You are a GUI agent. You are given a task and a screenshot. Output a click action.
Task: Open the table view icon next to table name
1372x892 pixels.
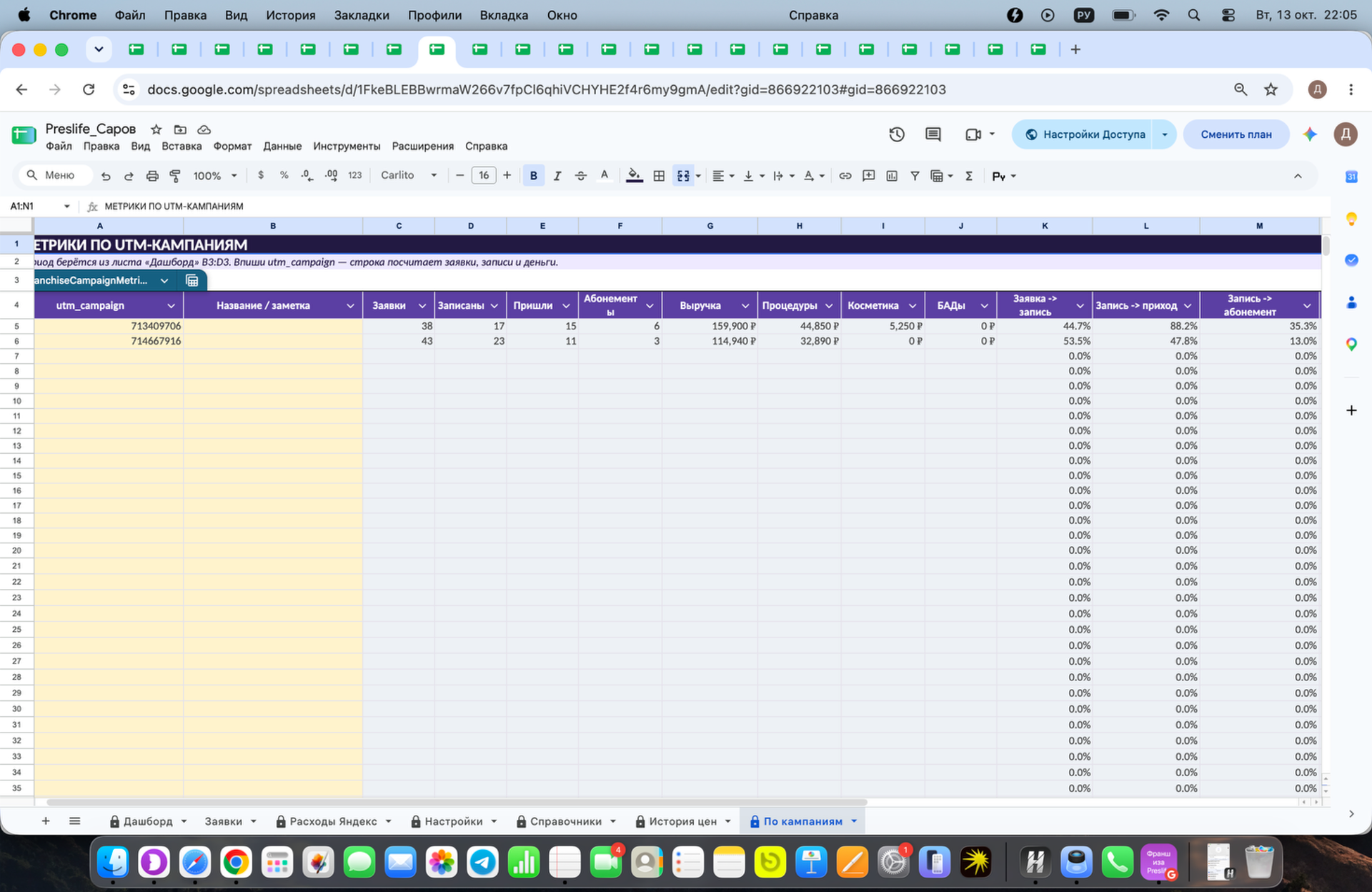click(x=192, y=280)
